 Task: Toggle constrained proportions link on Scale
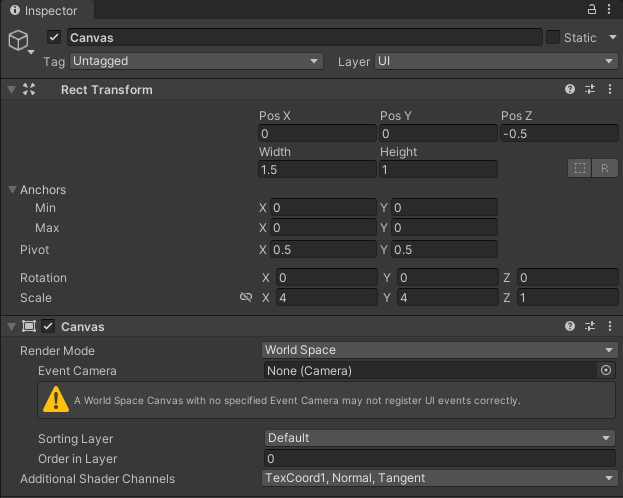pyautogui.click(x=246, y=297)
